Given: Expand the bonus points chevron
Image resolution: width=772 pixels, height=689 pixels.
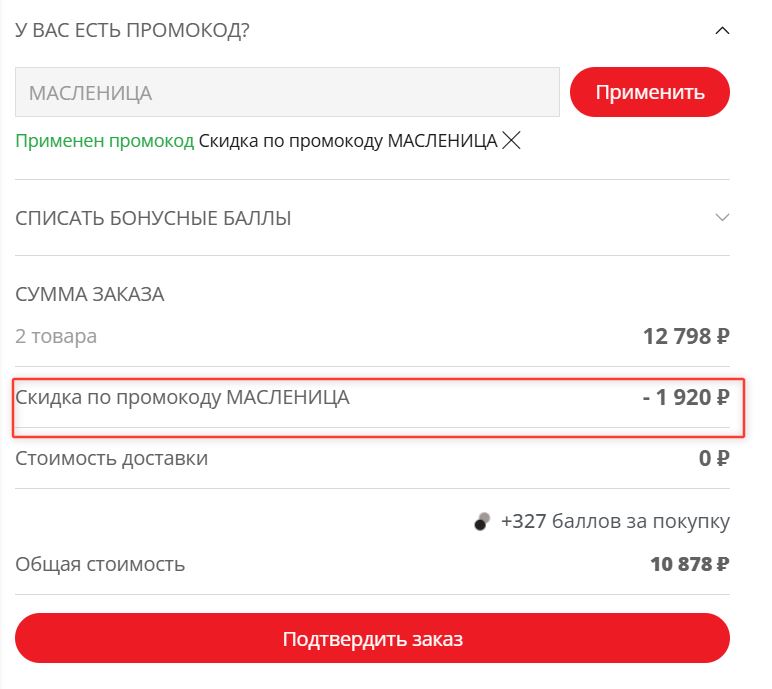Looking at the screenshot, I should pos(722,217).
